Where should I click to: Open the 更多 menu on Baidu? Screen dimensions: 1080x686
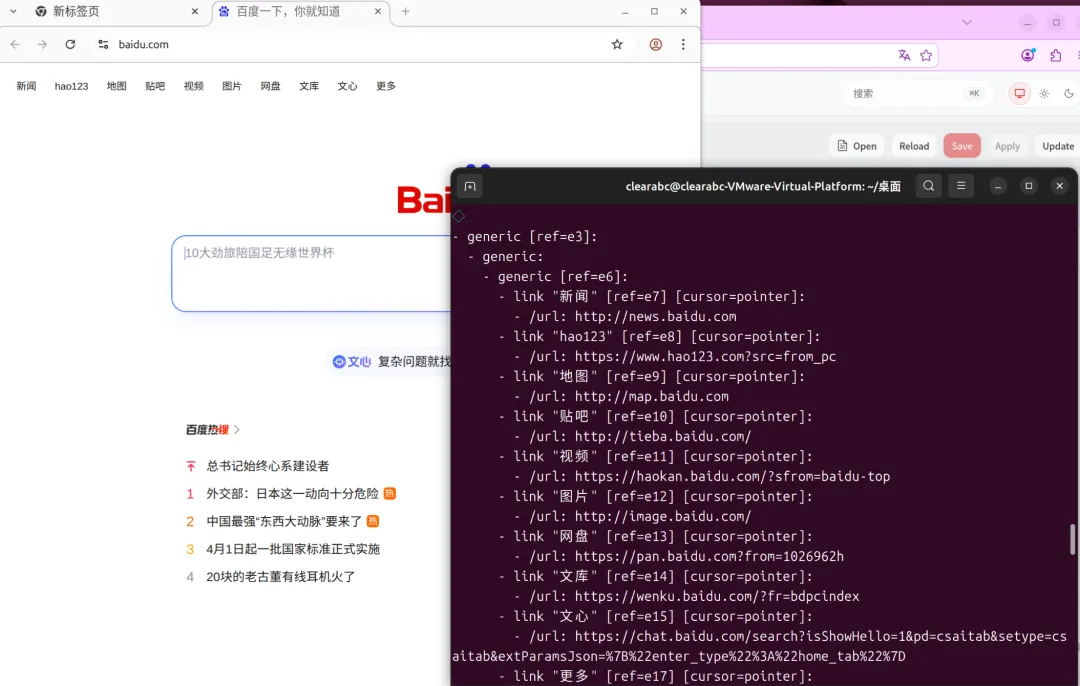coord(386,86)
